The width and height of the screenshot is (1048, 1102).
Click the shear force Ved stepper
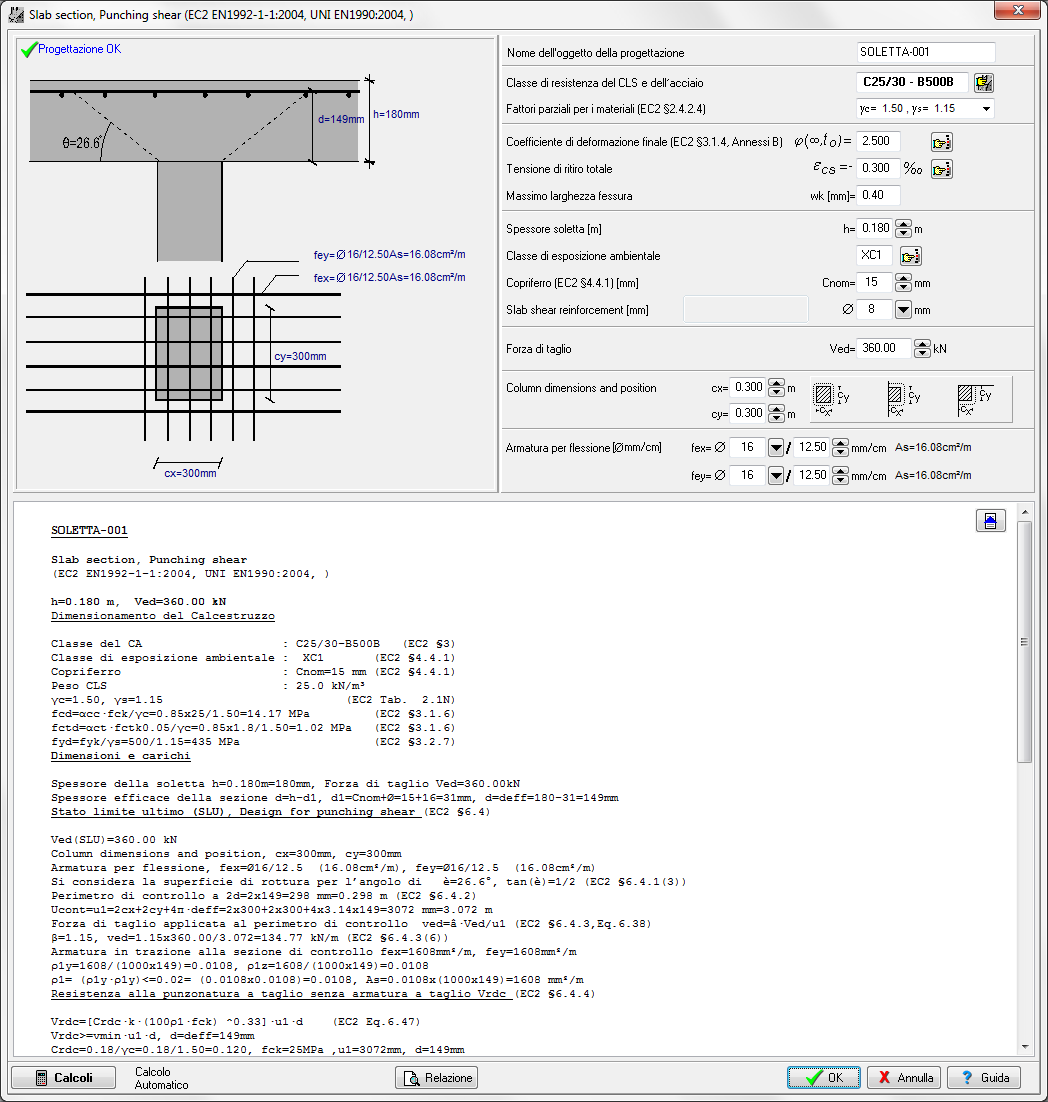[x=922, y=349]
